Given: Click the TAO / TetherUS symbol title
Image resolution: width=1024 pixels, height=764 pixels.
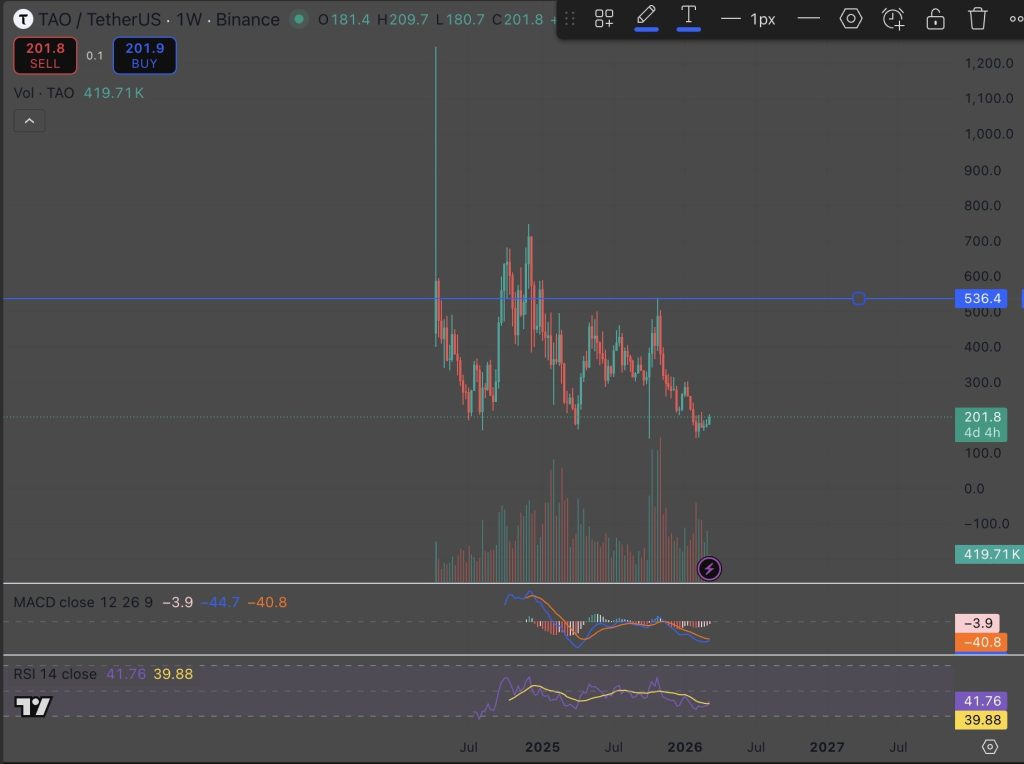Looking at the screenshot, I should 100,19.
